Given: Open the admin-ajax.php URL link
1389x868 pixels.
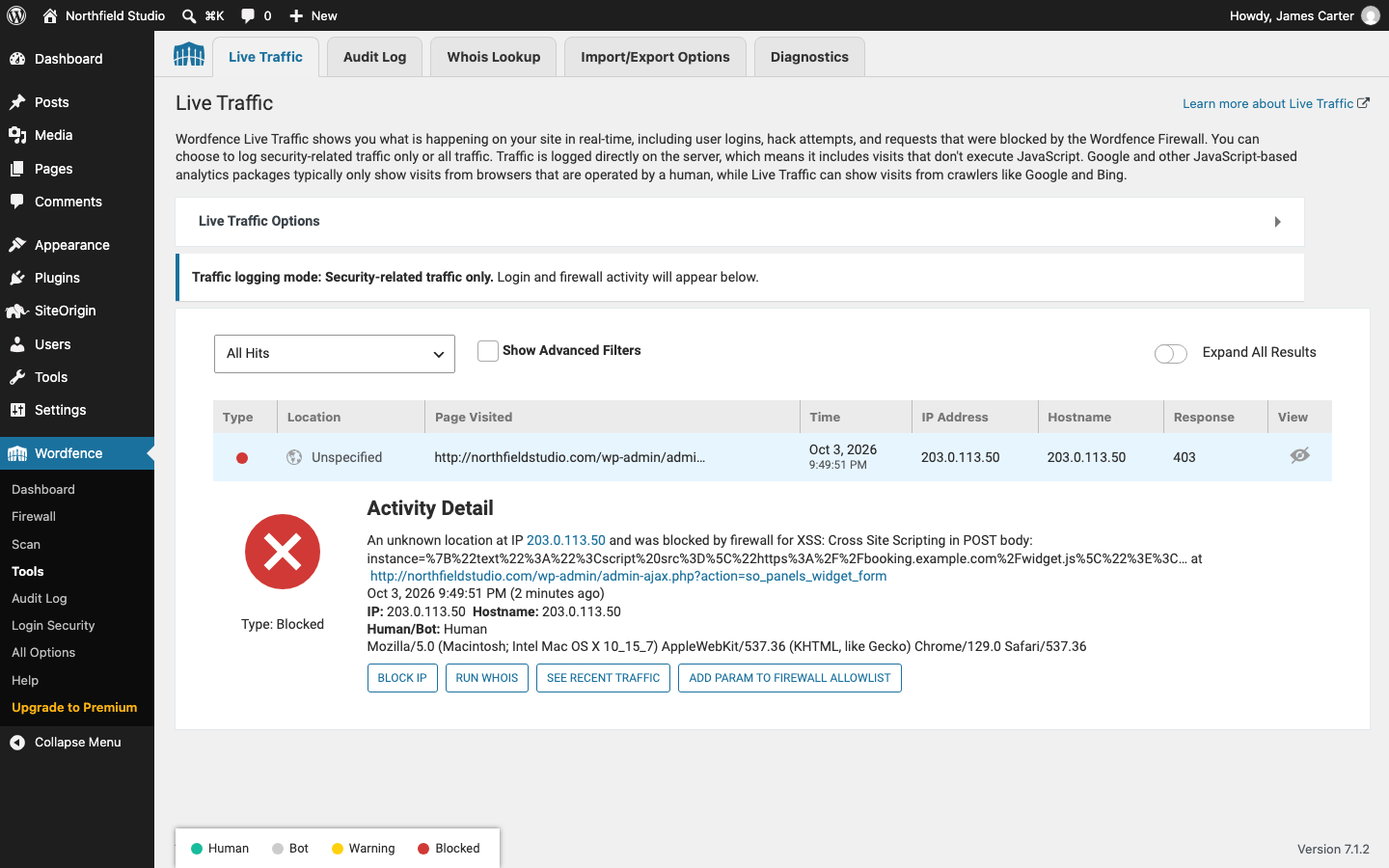Looking at the screenshot, I should (629, 576).
